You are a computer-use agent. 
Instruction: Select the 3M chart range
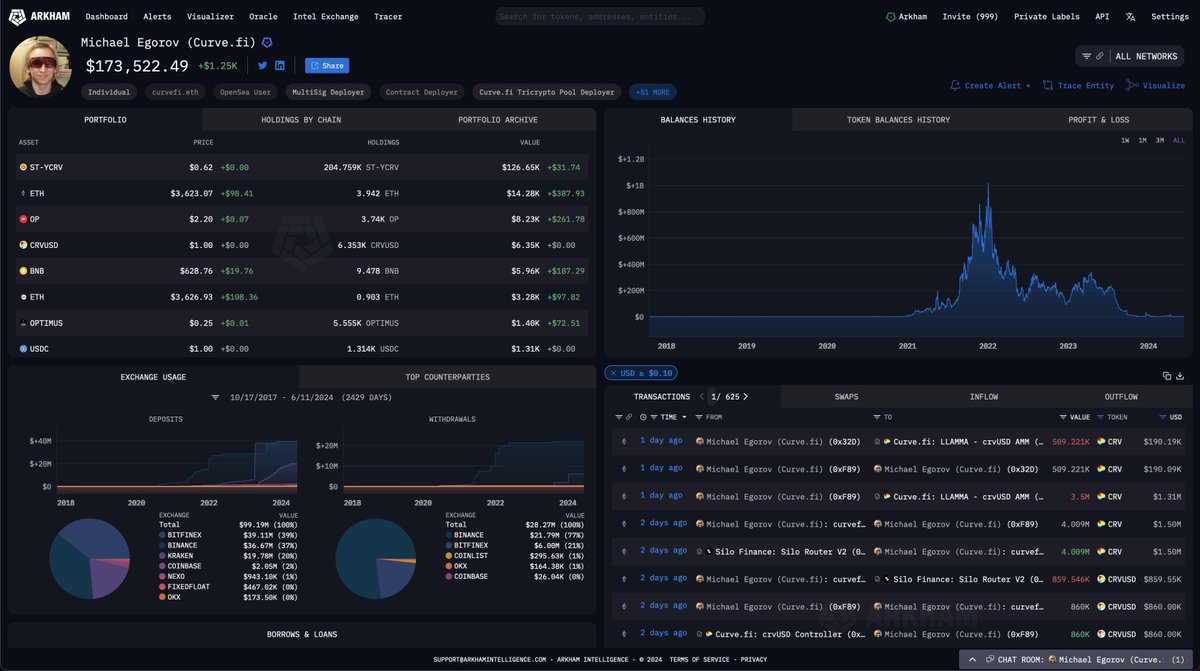pyautogui.click(x=1160, y=140)
